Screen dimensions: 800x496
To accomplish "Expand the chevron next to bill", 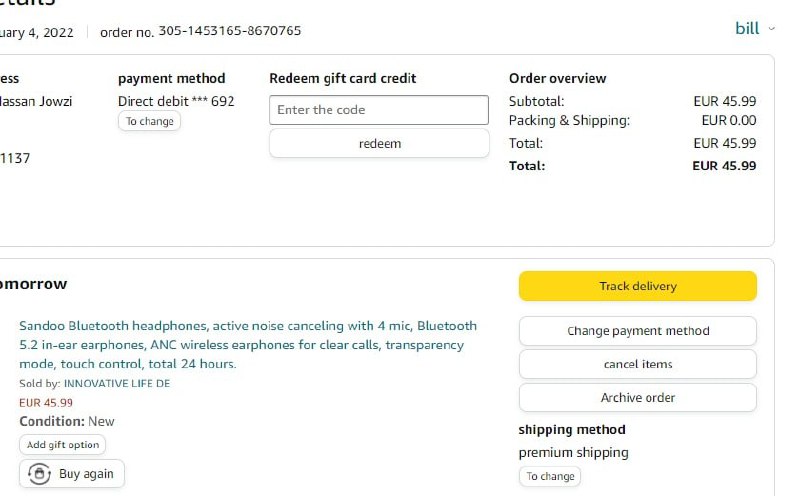I will (x=771, y=29).
